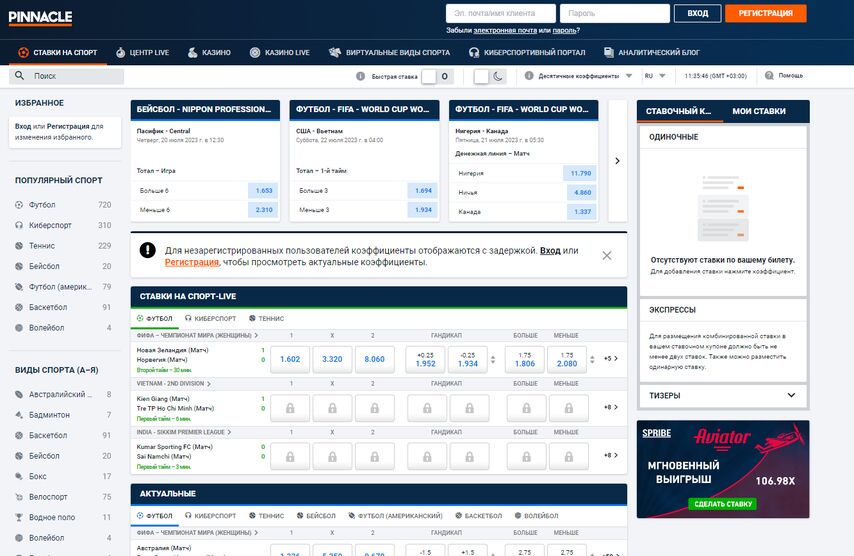Viewport: 854px width, 556px height.
Task: Click the tennis ball icon in sidebar
Action: coord(19,246)
